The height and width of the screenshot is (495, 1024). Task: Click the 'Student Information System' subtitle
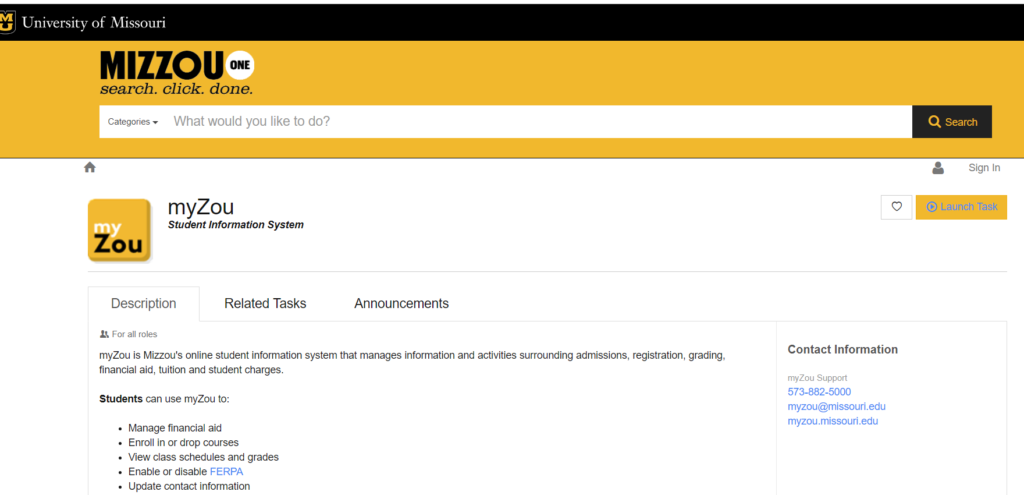pyautogui.click(x=236, y=225)
